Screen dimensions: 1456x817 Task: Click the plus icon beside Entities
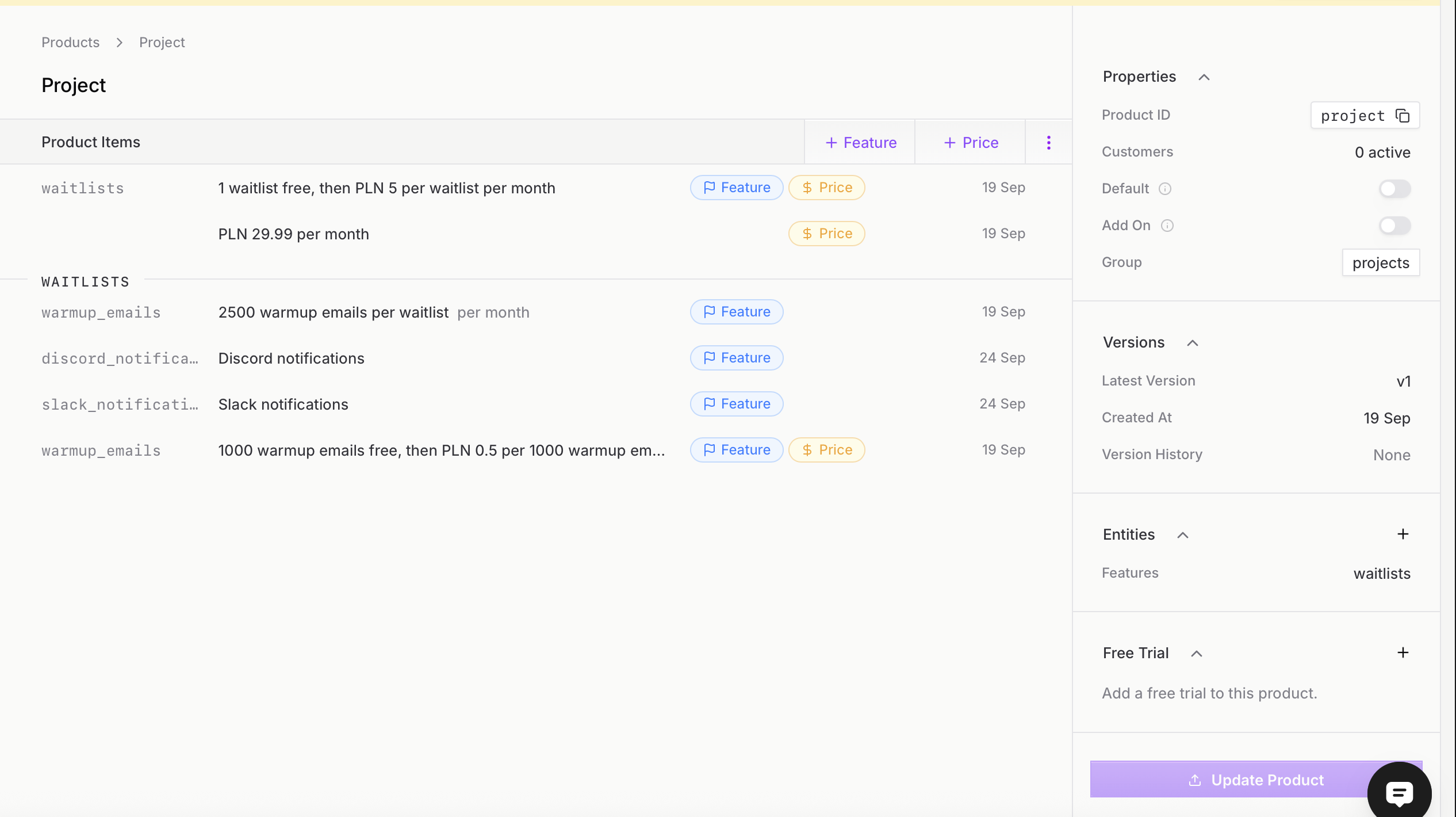[1403, 535]
